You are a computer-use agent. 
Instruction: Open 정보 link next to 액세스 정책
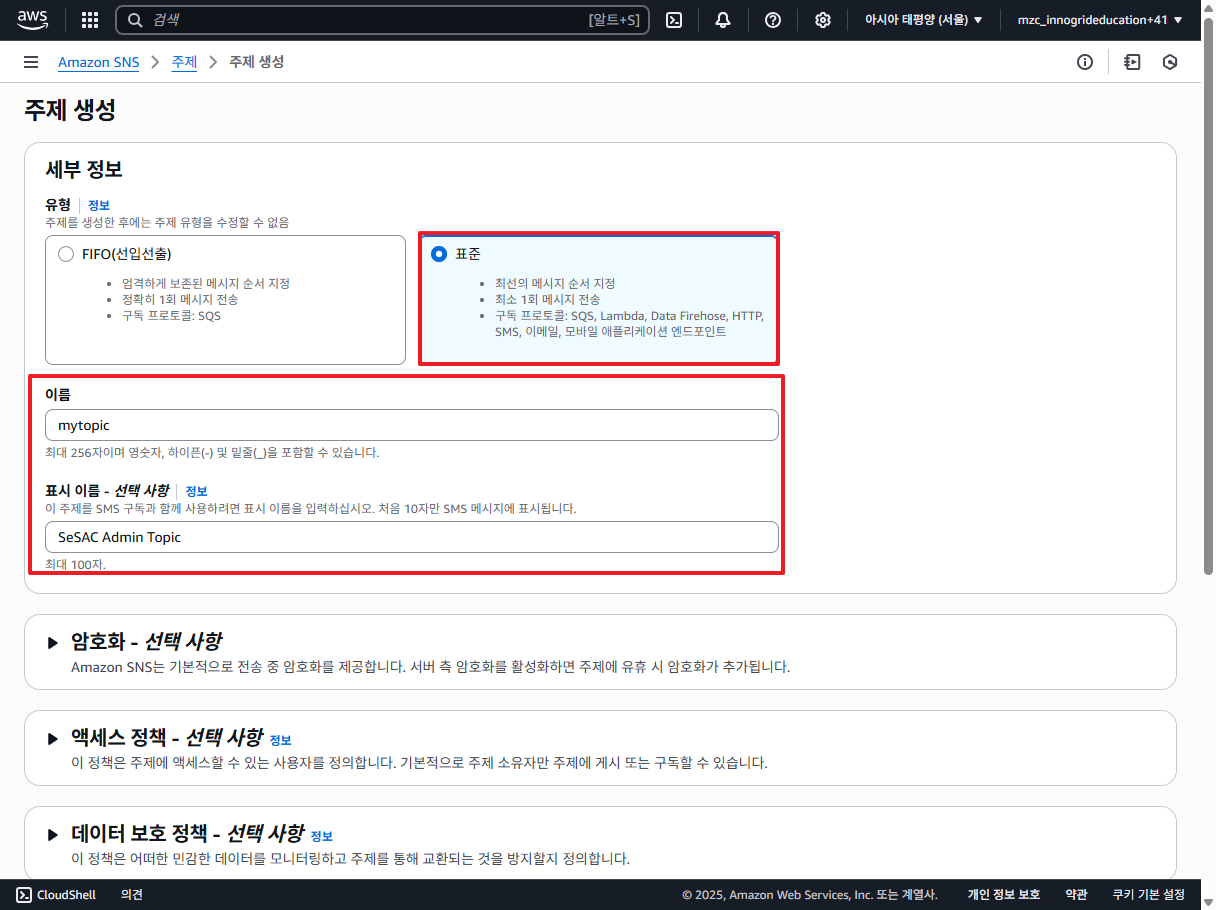point(281,740)
